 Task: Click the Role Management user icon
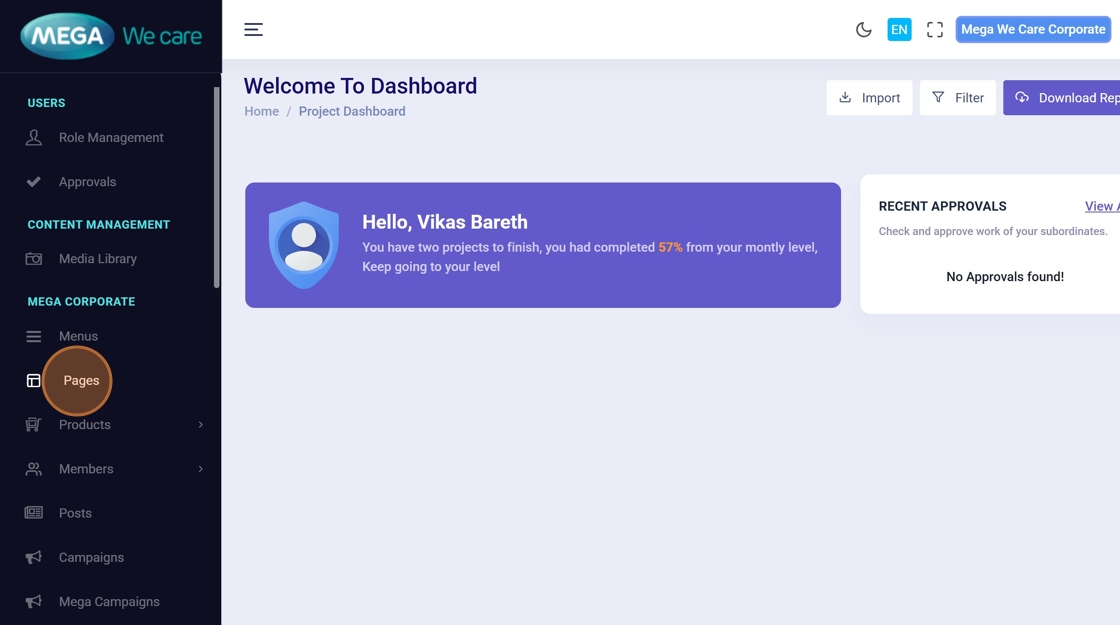(x=34, y=138)
